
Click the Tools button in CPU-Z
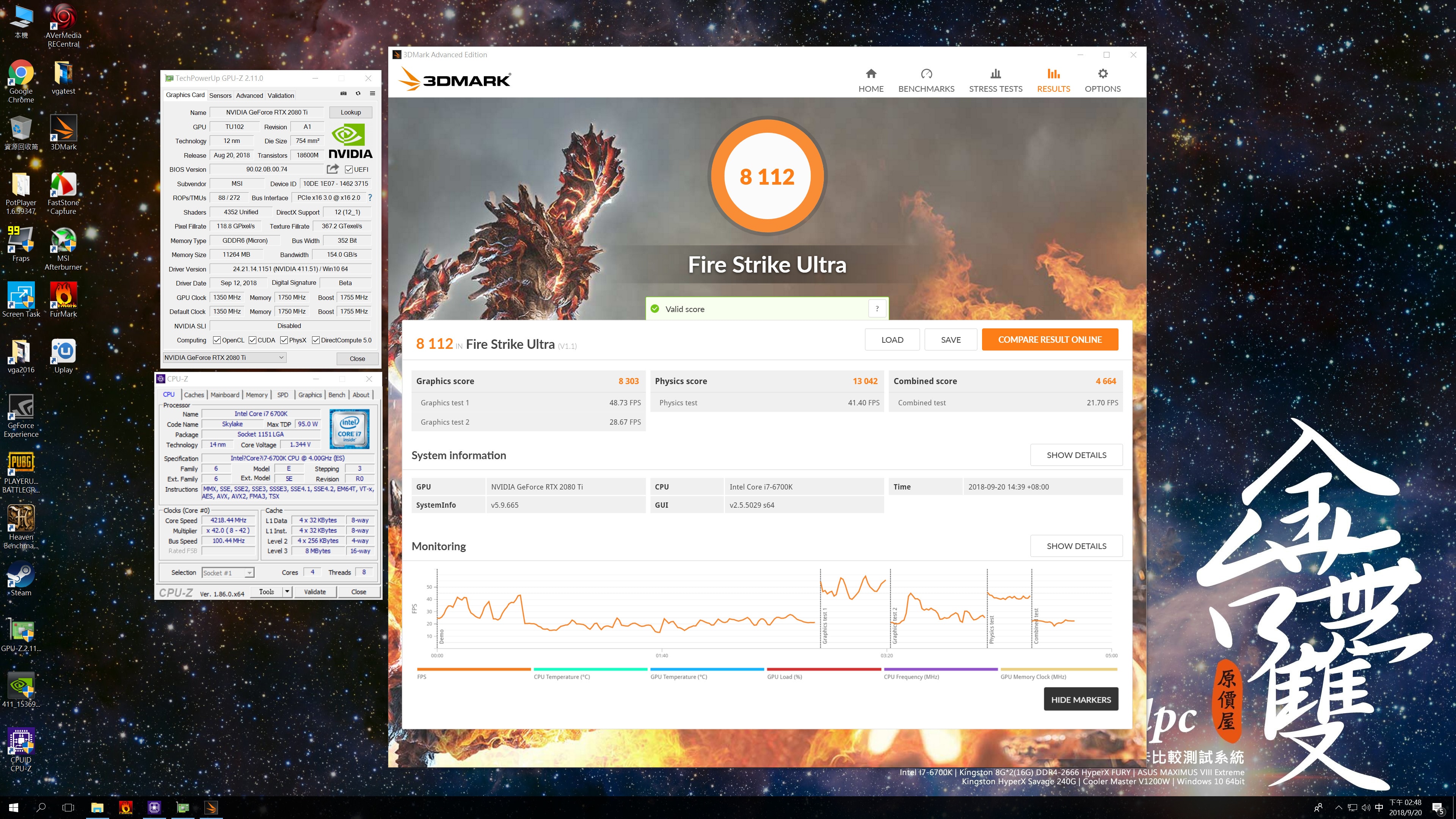(267, 592)
